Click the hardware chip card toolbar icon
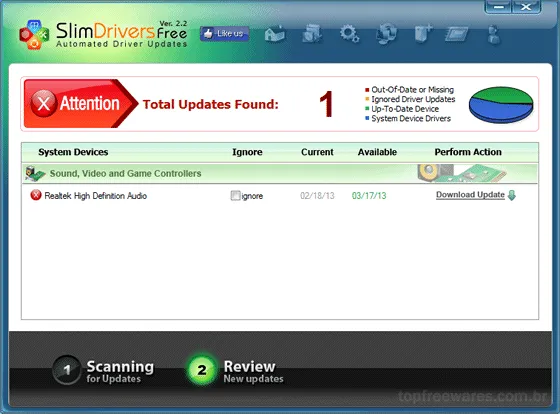The image size is (560, 414). click(457, 35)
